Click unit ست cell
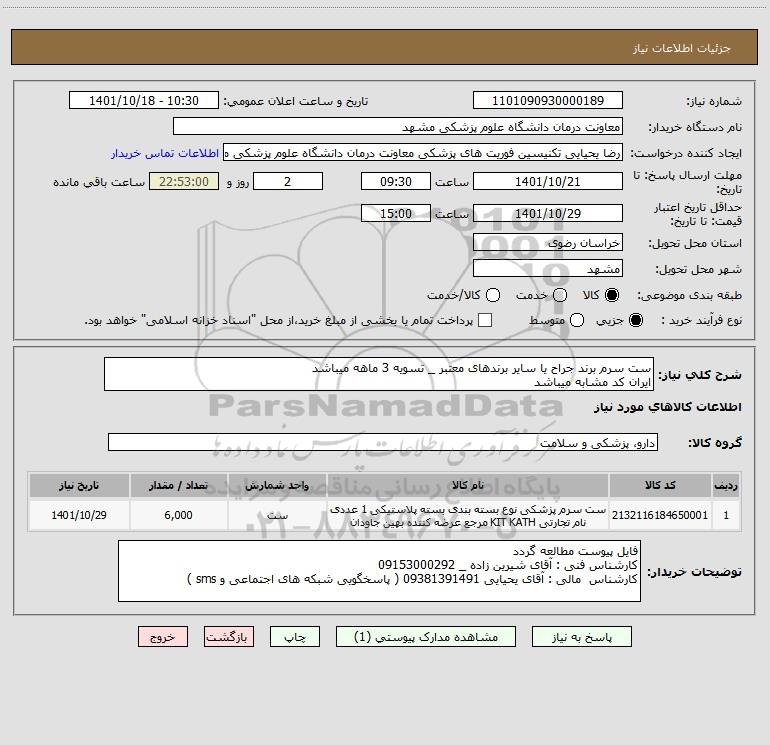770x745 pixels. tap(277, 515)
